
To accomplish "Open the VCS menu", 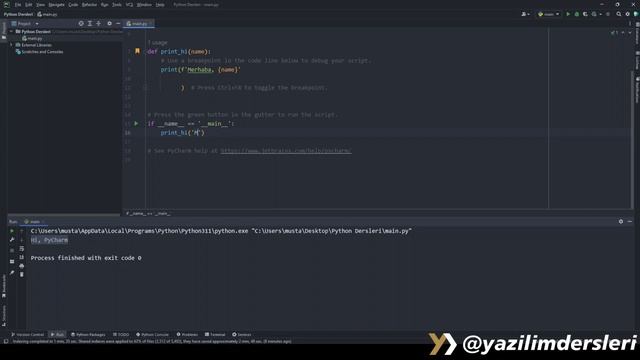I will click(x=129, y=4).
